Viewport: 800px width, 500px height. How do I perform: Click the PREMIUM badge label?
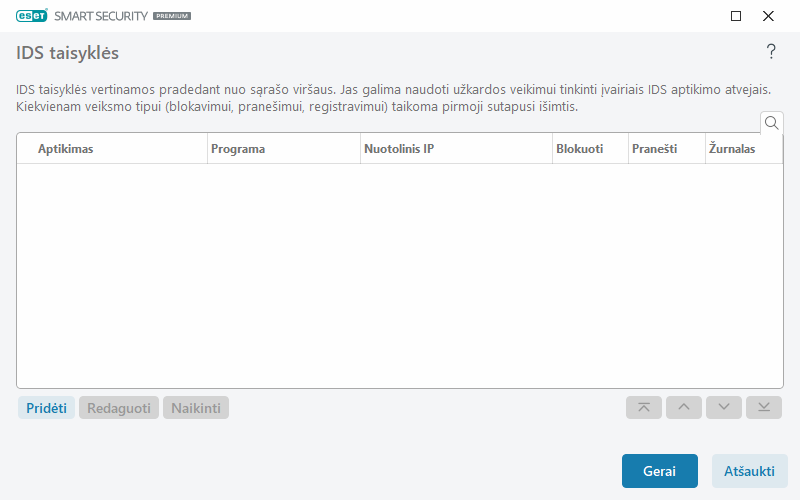[x=172, y=16]
